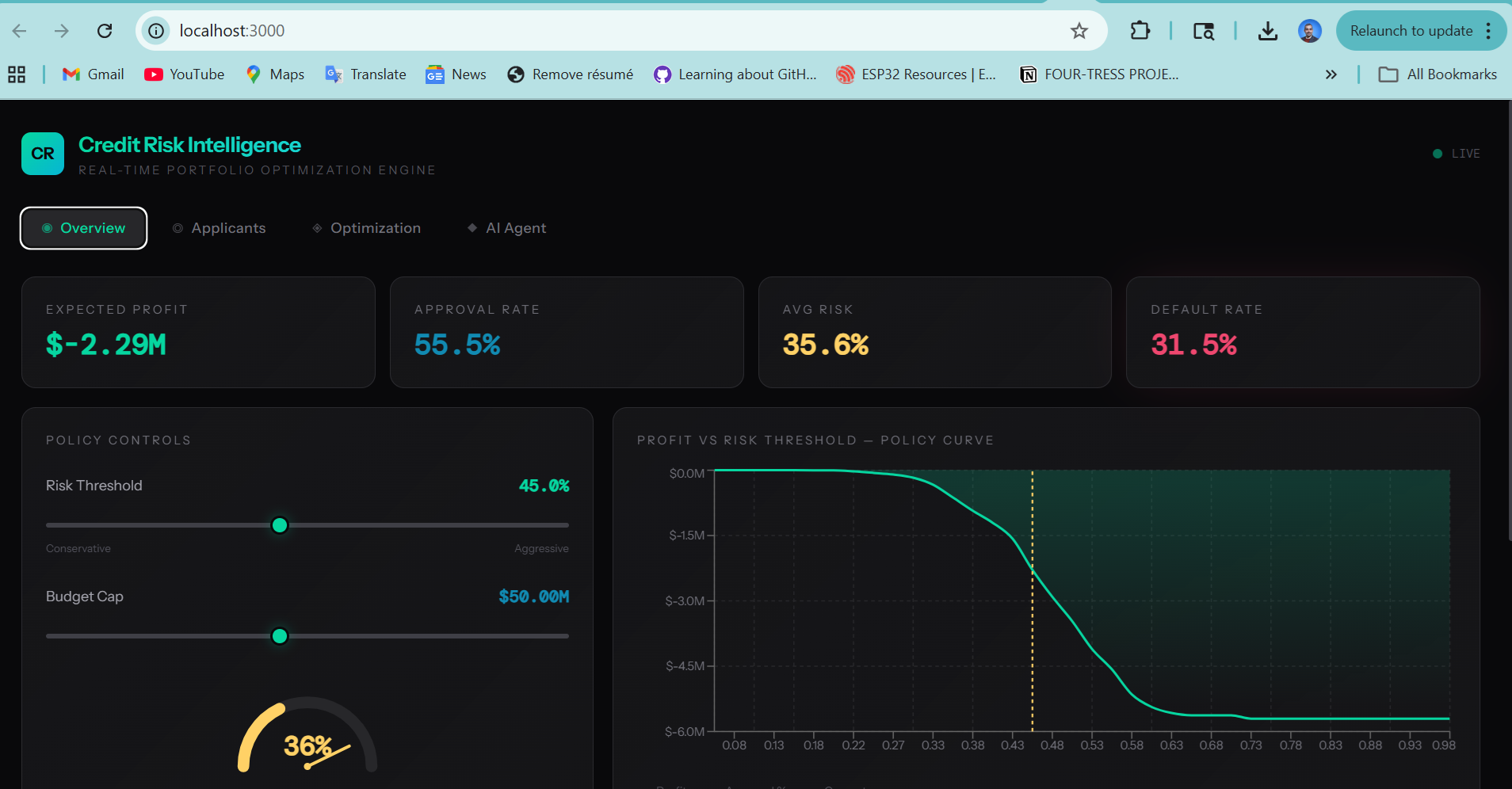Screen dimensions: 1512x789
Task: Open the Chrome profile avatar
Action: [1309, 31]
